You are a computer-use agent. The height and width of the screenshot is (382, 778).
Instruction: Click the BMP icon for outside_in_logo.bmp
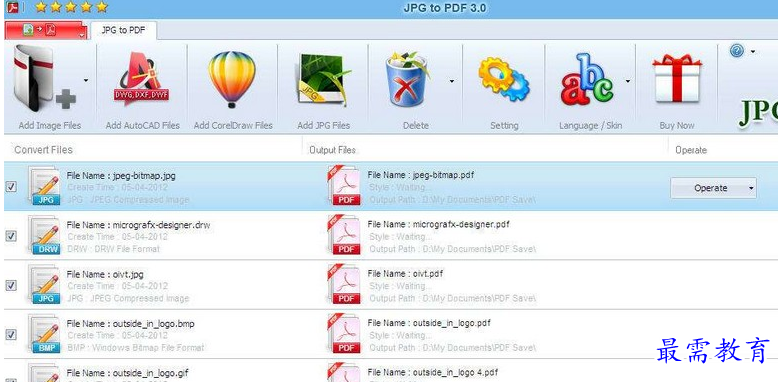click(45, 334)
